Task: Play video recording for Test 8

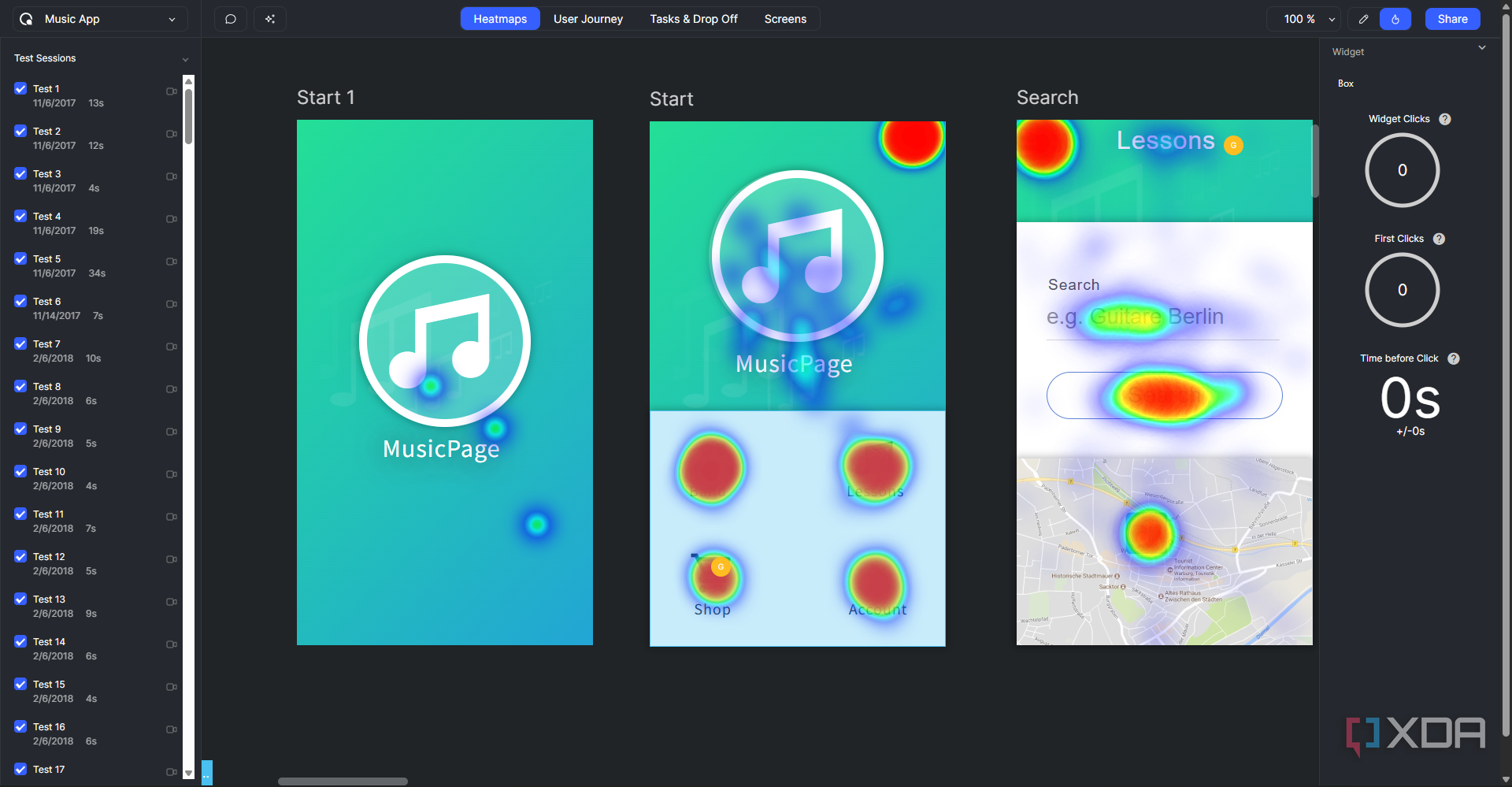Action: click(x=172, y=389)
